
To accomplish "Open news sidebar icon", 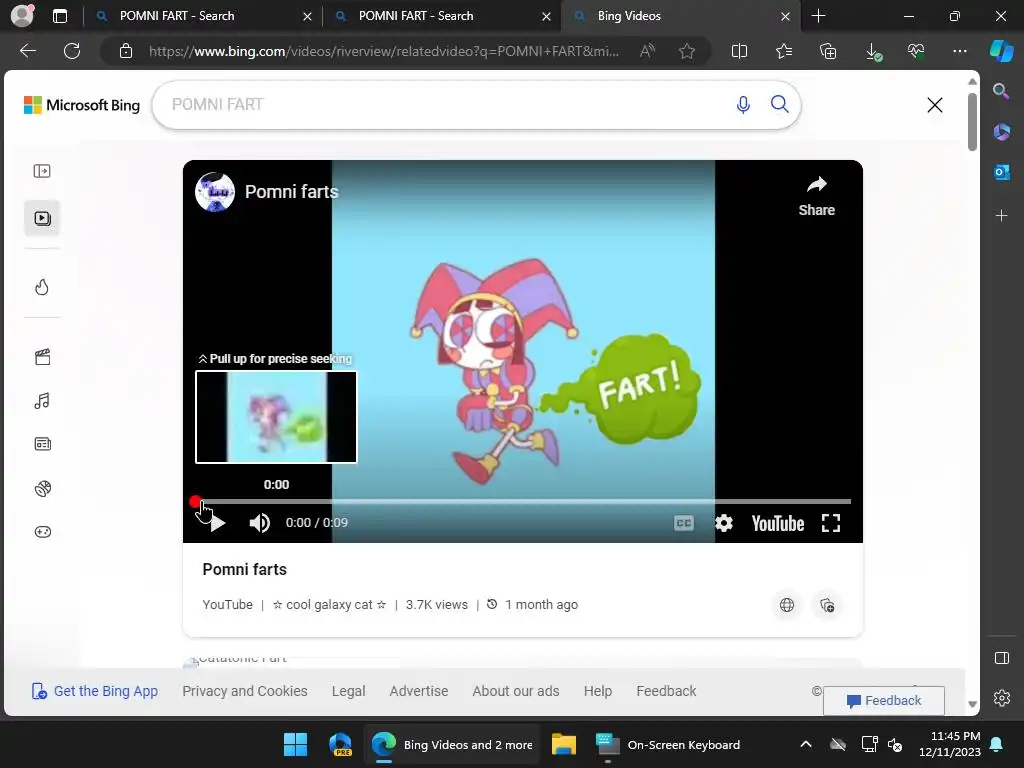I will [42, 444].
